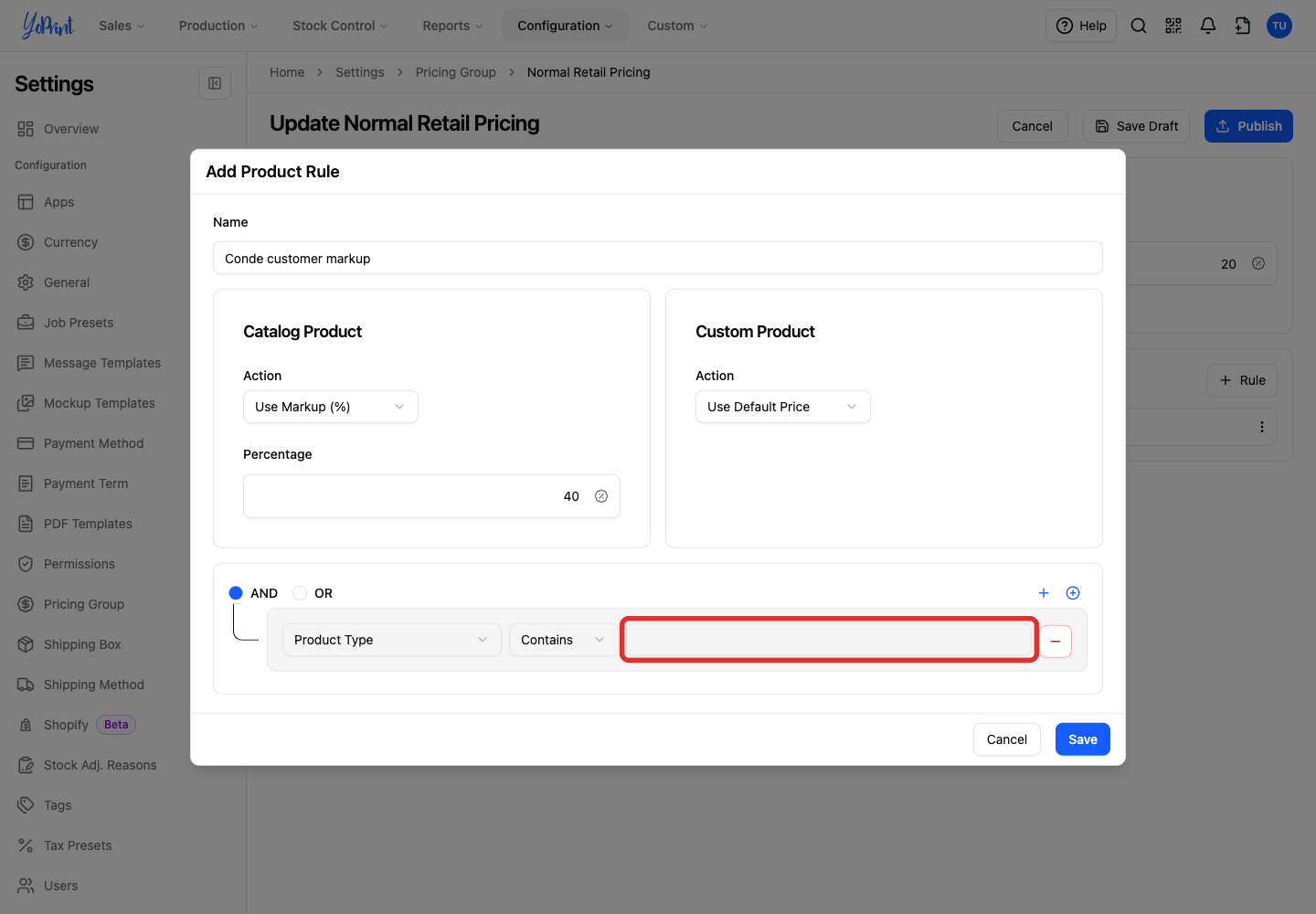Go to Pricing Group breadcrumb

coord(456,72)
